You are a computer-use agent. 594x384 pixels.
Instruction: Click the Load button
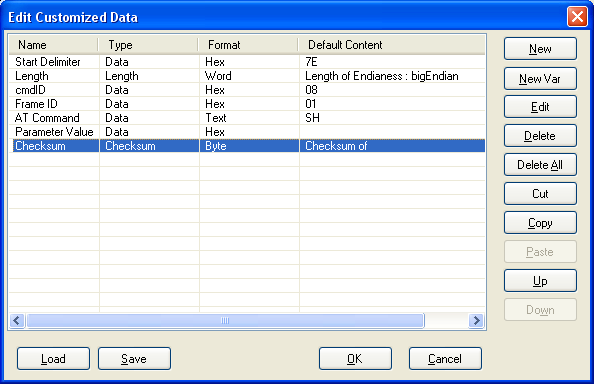click(x=53, y=359)
